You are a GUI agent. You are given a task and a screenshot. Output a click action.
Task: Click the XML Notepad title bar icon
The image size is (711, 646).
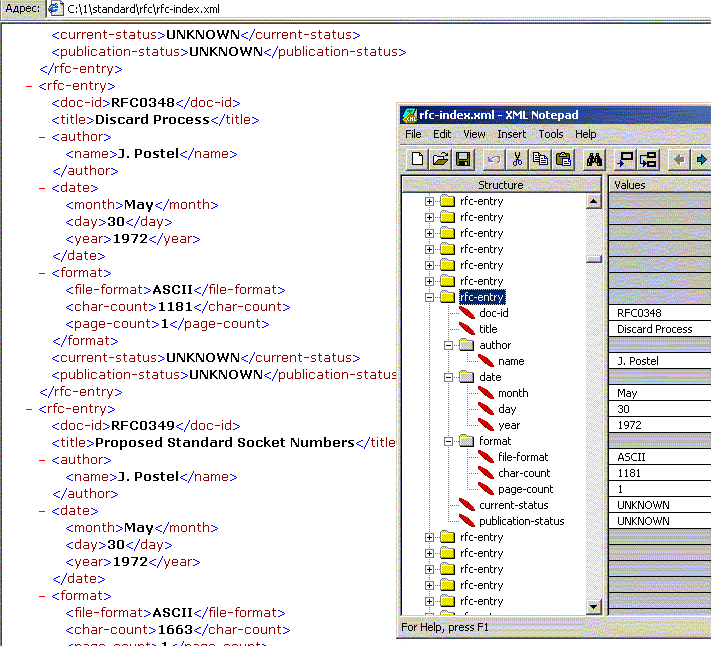(x=409, y=115)
